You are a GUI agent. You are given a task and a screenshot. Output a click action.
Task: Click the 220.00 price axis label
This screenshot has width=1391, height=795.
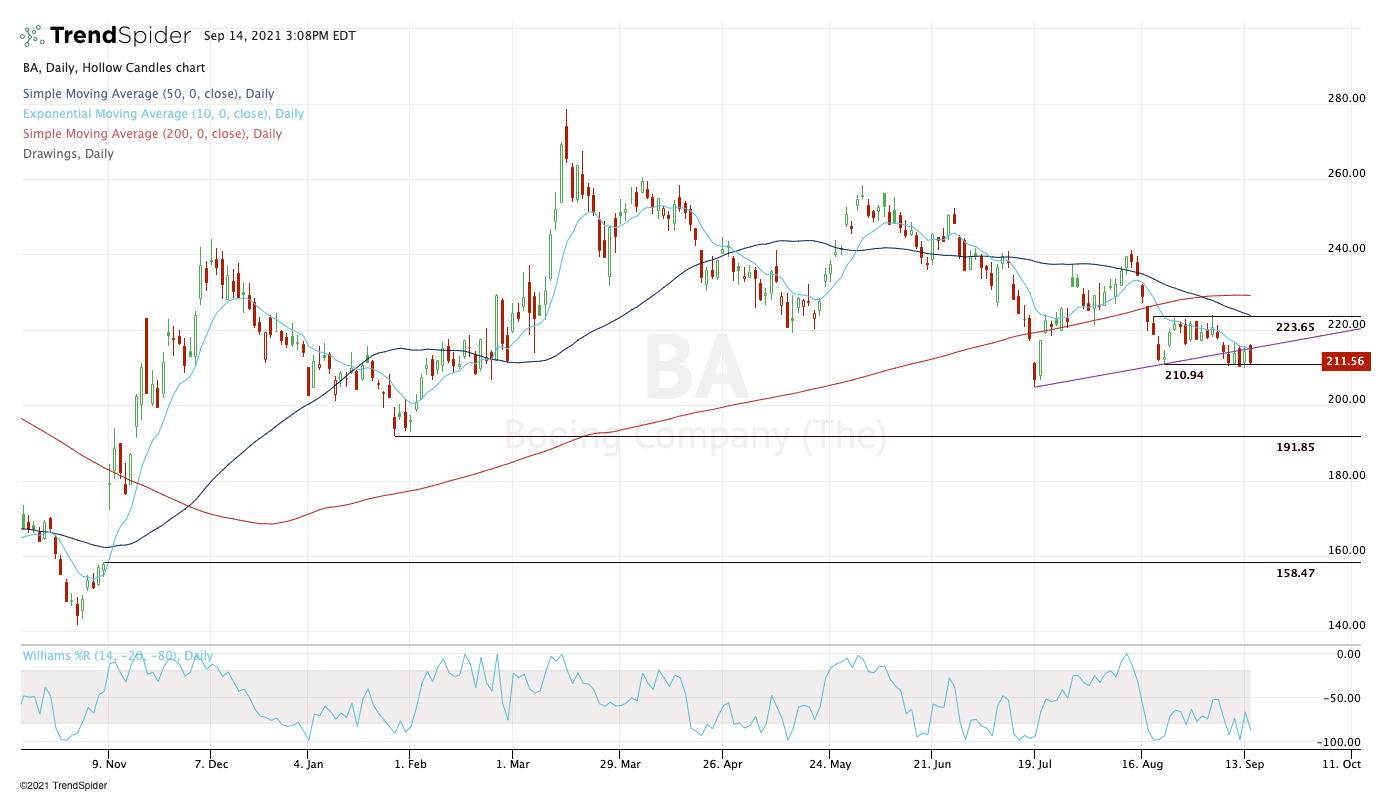click(x=1347, y=324)
